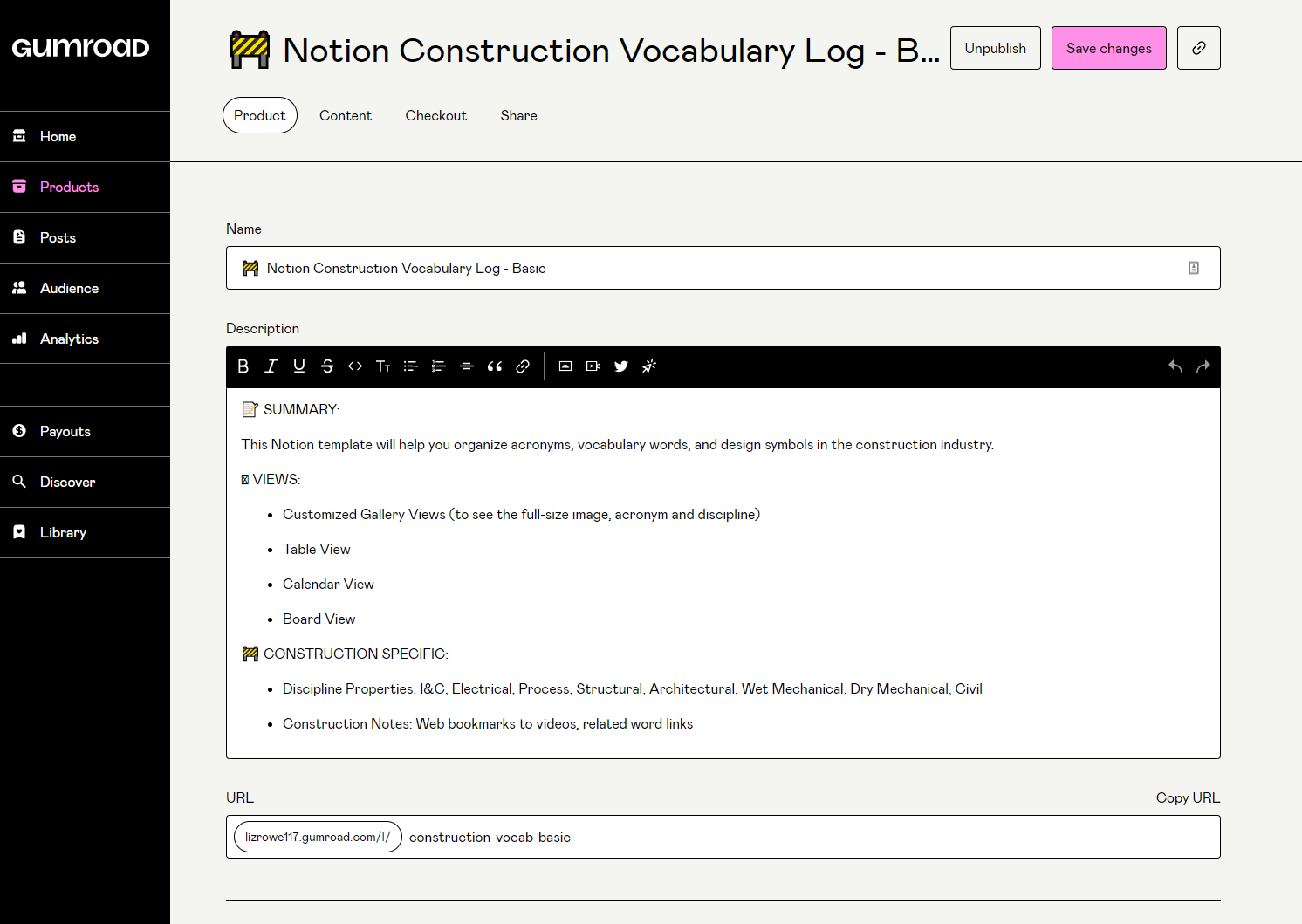Screen dimensions: 1302x924
Task: Click the SUMMARY heading in description
Action: coord(291,409)
